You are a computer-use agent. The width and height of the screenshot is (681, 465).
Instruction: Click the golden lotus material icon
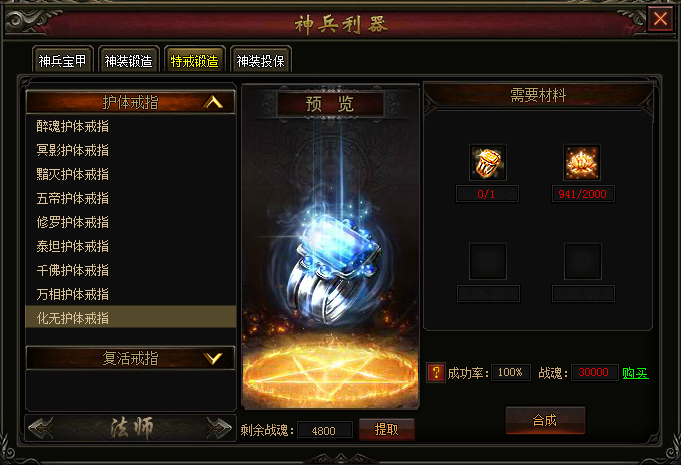coord(582,162)
